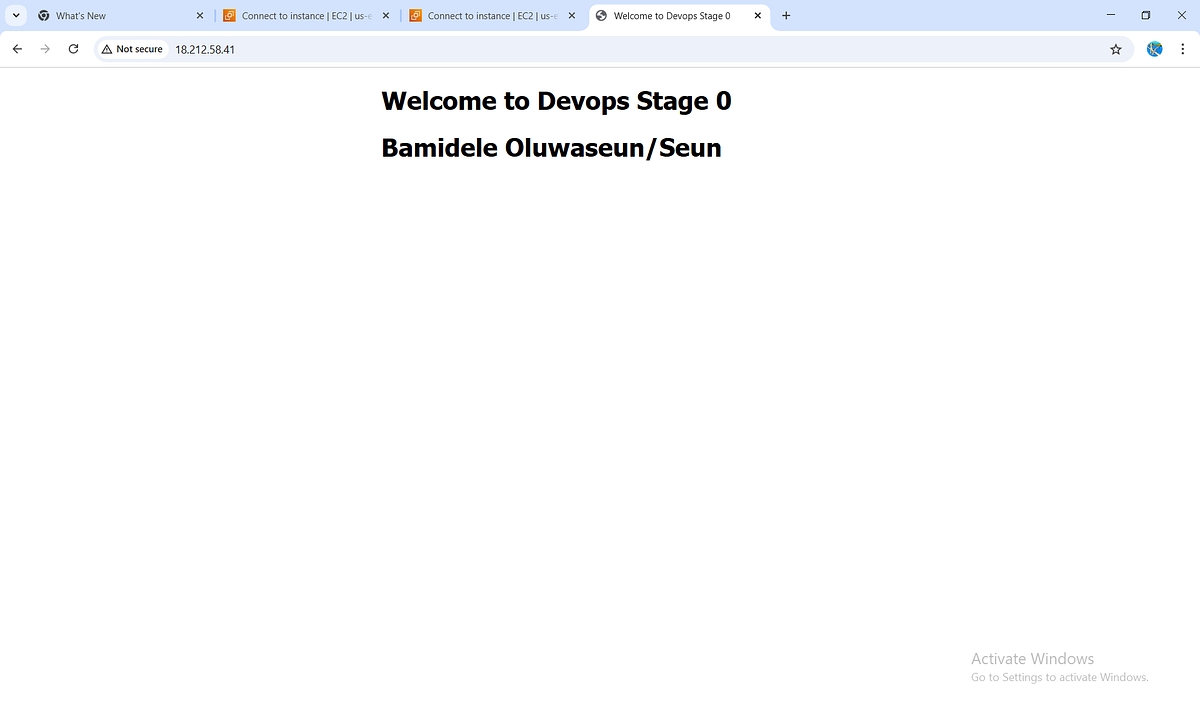
Task: Open the three-dot Chrome menu
Action: [1183, 48]
